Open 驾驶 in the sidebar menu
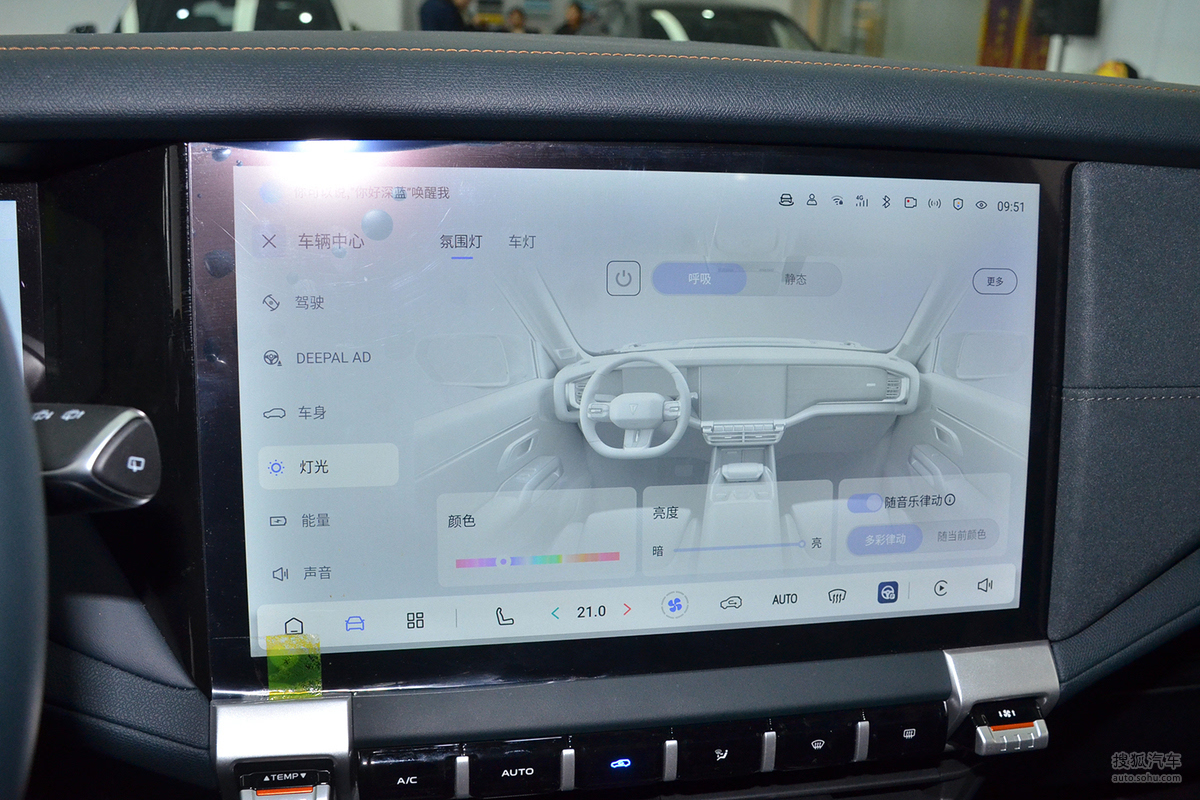The height and width of the screenshot is (800, 1200). tap(309, 302)
